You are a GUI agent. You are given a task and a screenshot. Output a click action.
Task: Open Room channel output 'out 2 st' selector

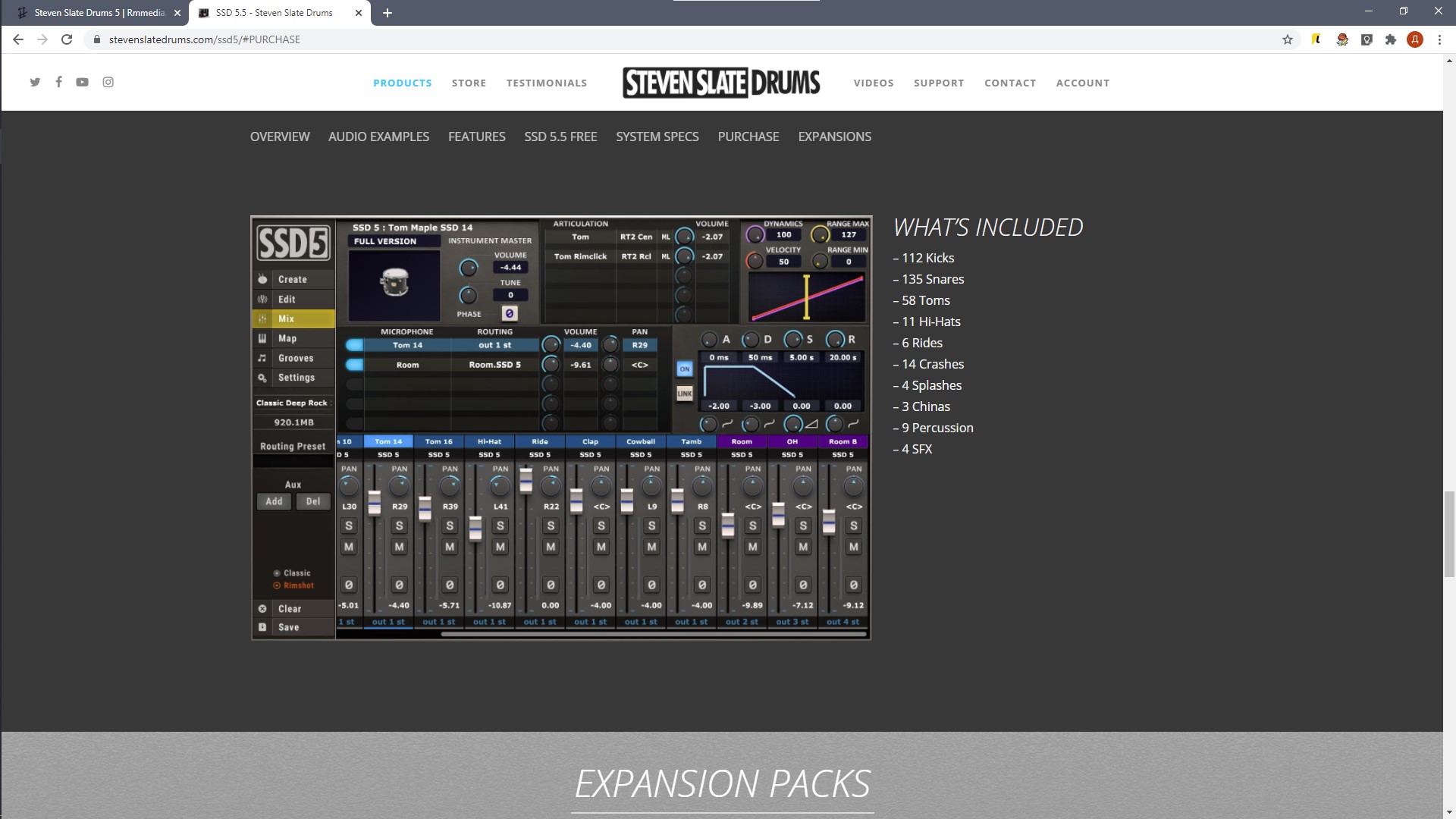pyautogui.click(x=742, y=622)
